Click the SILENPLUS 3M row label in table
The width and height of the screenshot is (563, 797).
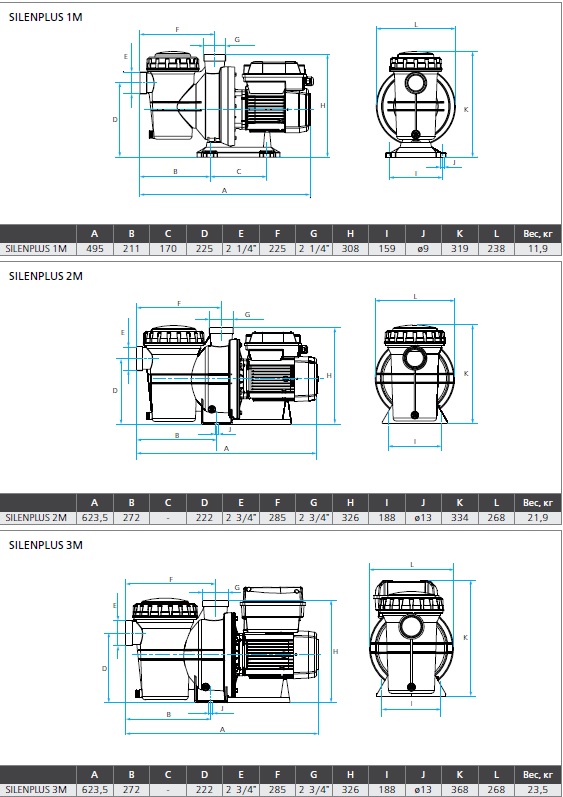pyautogui.click(x=36, y=789)
